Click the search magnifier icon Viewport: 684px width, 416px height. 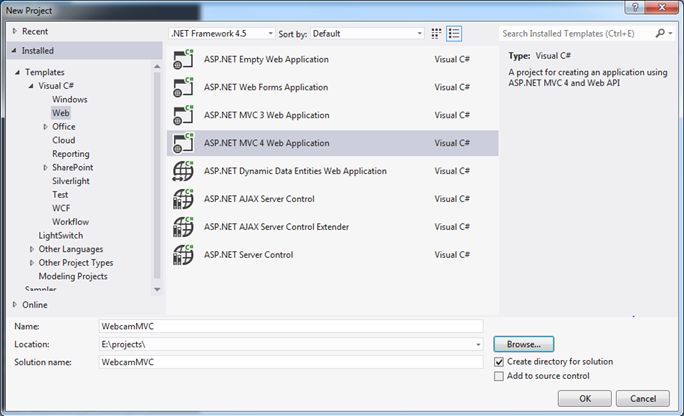pyautogui.click(x=660, y=33)
